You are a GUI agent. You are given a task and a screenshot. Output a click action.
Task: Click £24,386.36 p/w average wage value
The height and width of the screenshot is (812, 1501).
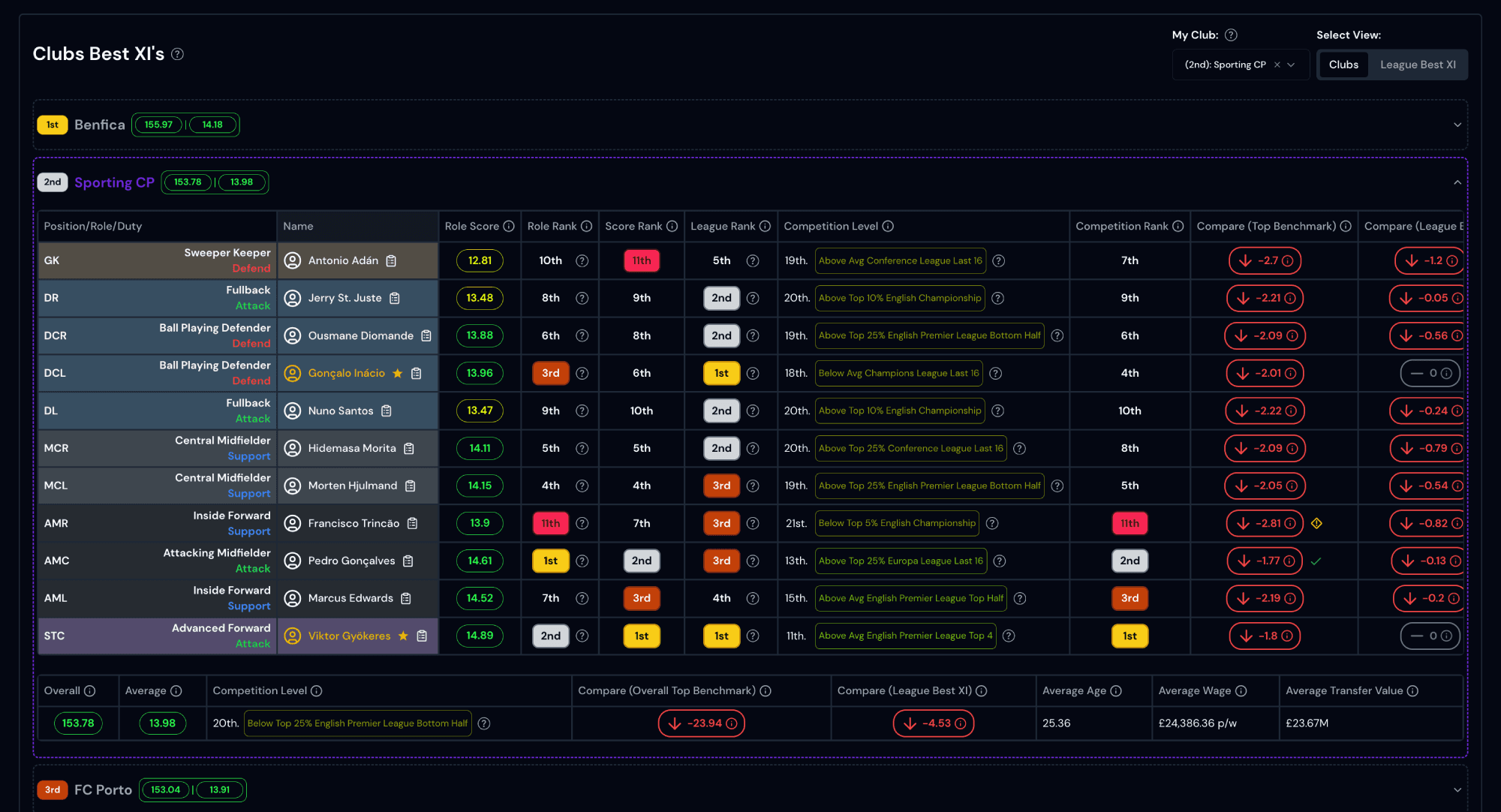[x=1198, y=723]
